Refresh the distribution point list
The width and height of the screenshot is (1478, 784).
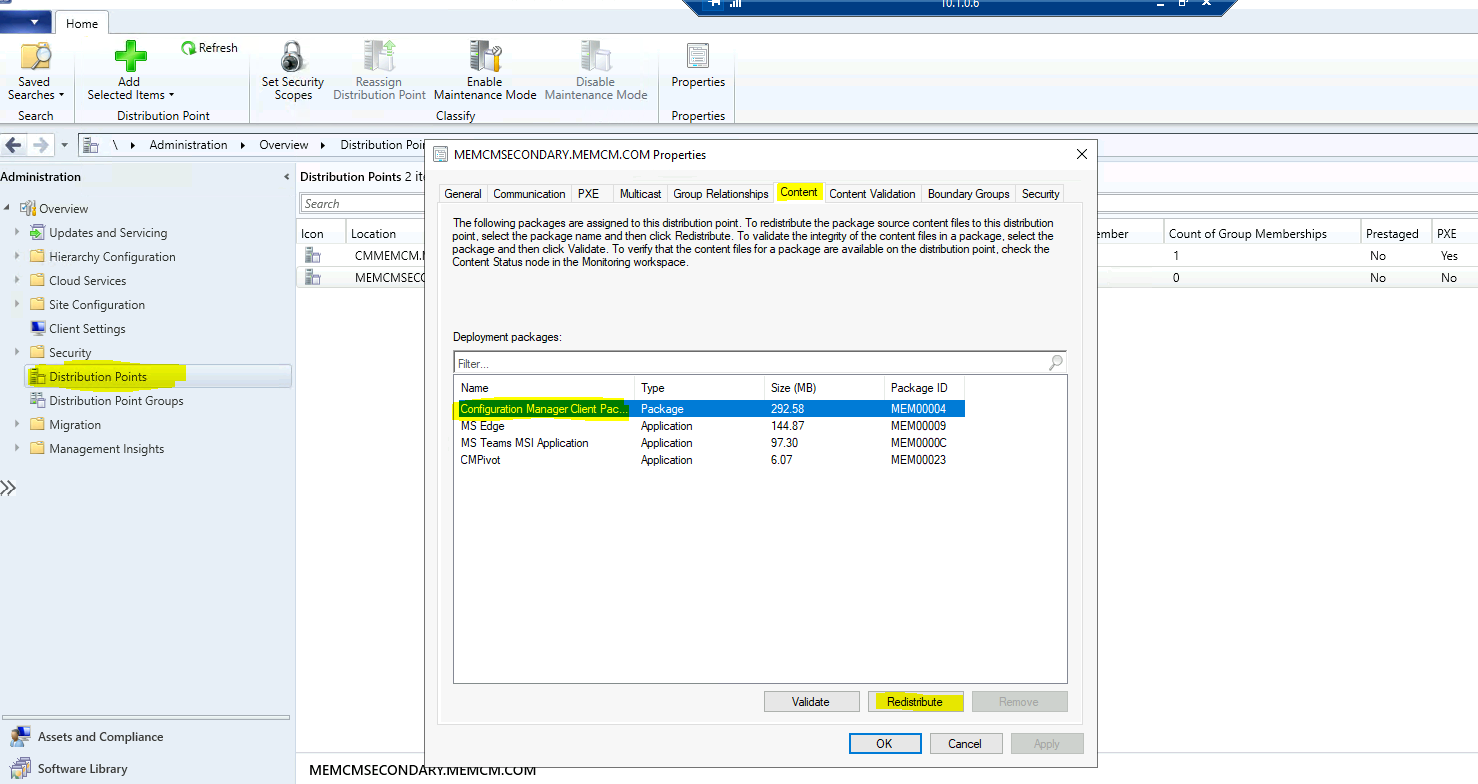pyautogui.click(x=209, y=48)
